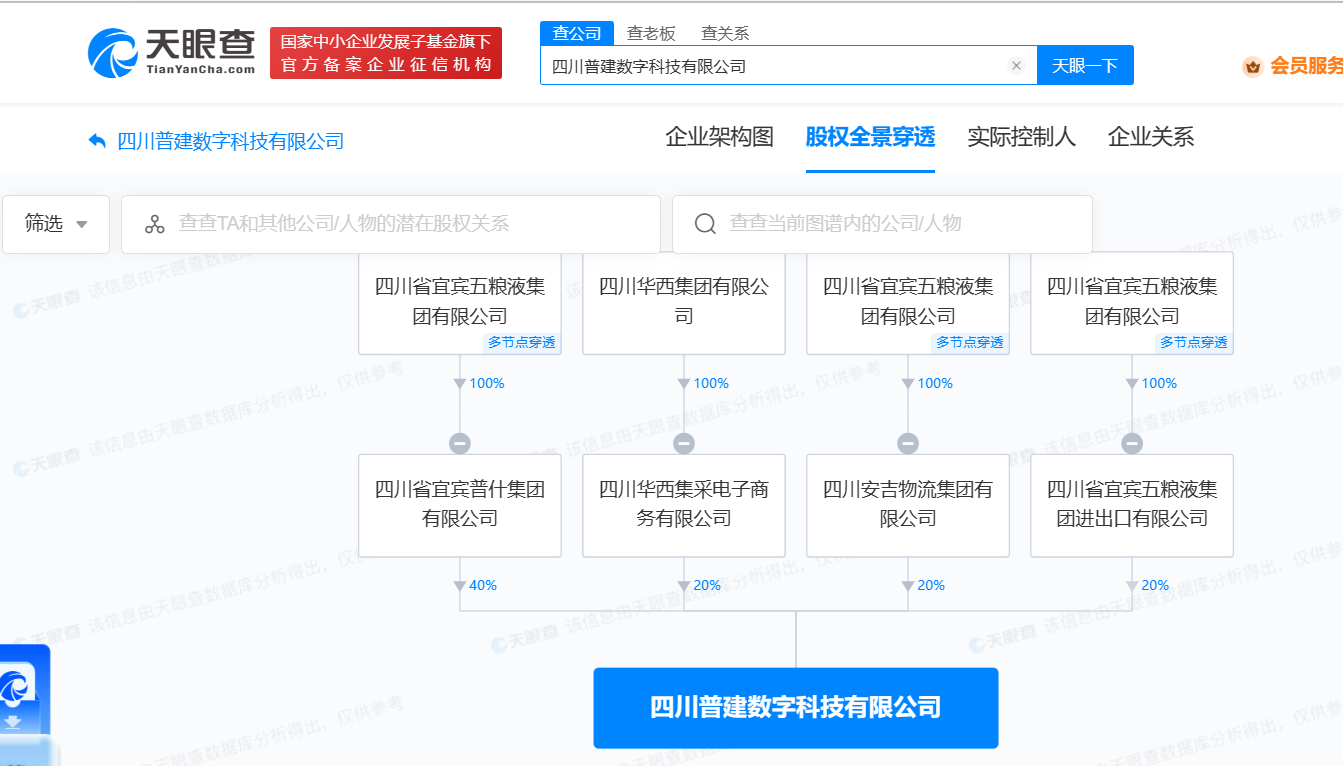Select the 五粮液集团 node above 普什集团

[460, 302]
